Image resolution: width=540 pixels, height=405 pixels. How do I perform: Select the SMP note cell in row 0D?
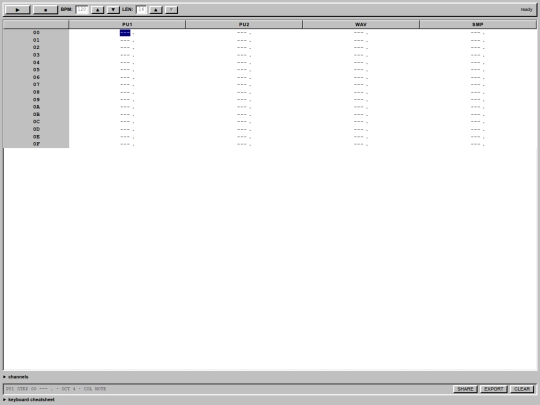pyautogui.click(x=476, y=129)
